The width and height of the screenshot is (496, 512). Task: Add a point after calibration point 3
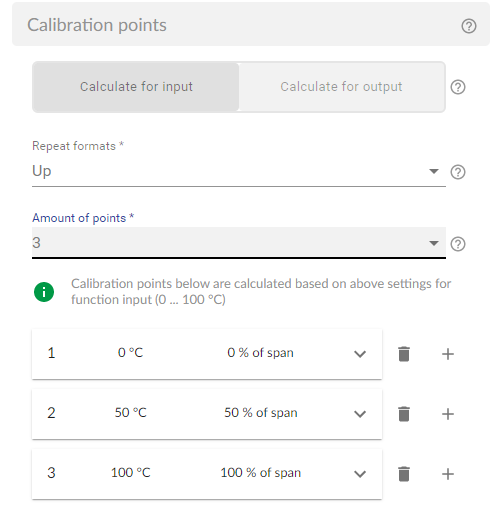click(448, 474)
